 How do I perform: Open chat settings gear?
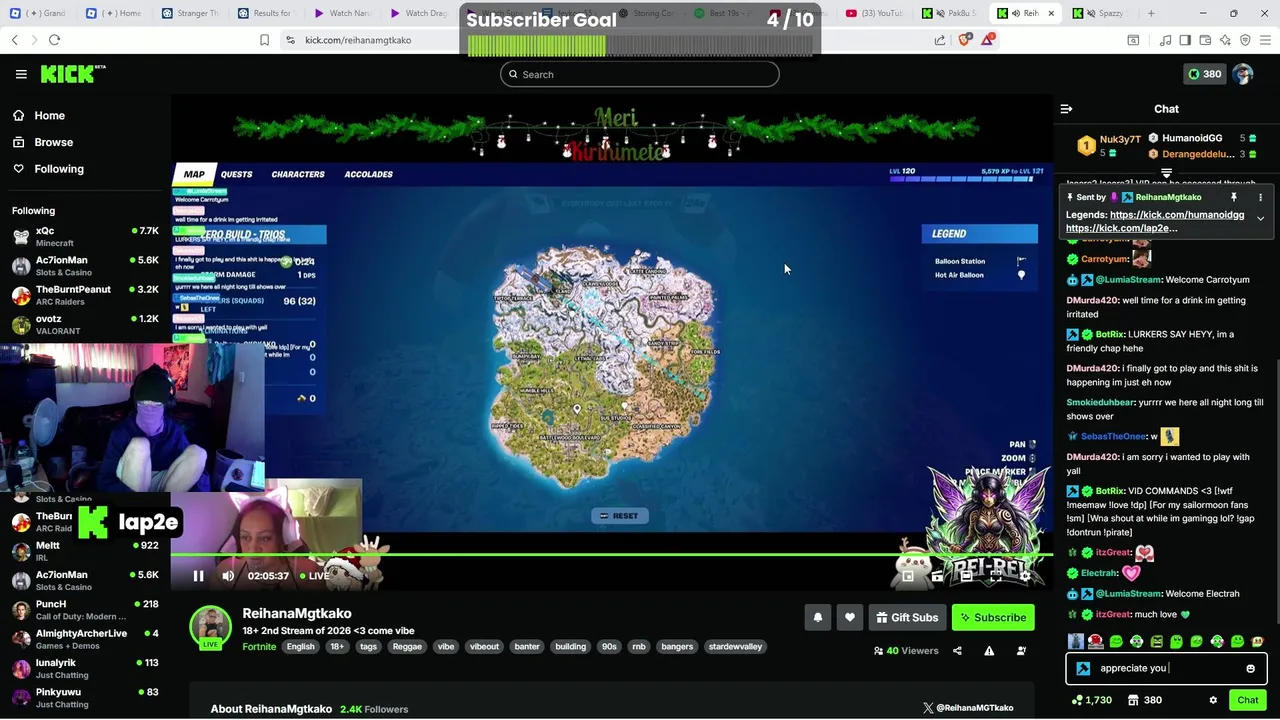click(x=1213, y=701)
